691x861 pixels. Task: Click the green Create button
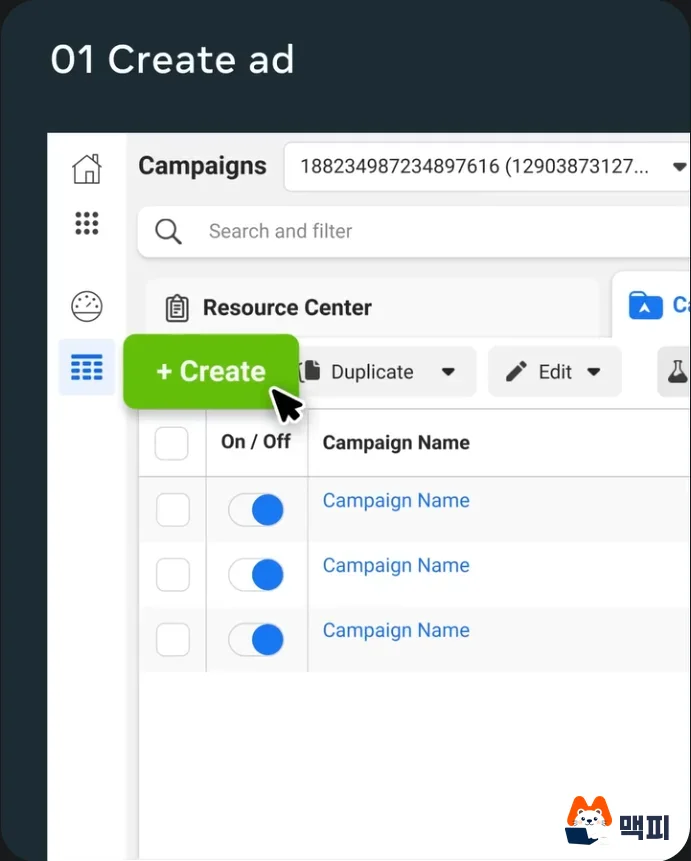pos(211,371)
